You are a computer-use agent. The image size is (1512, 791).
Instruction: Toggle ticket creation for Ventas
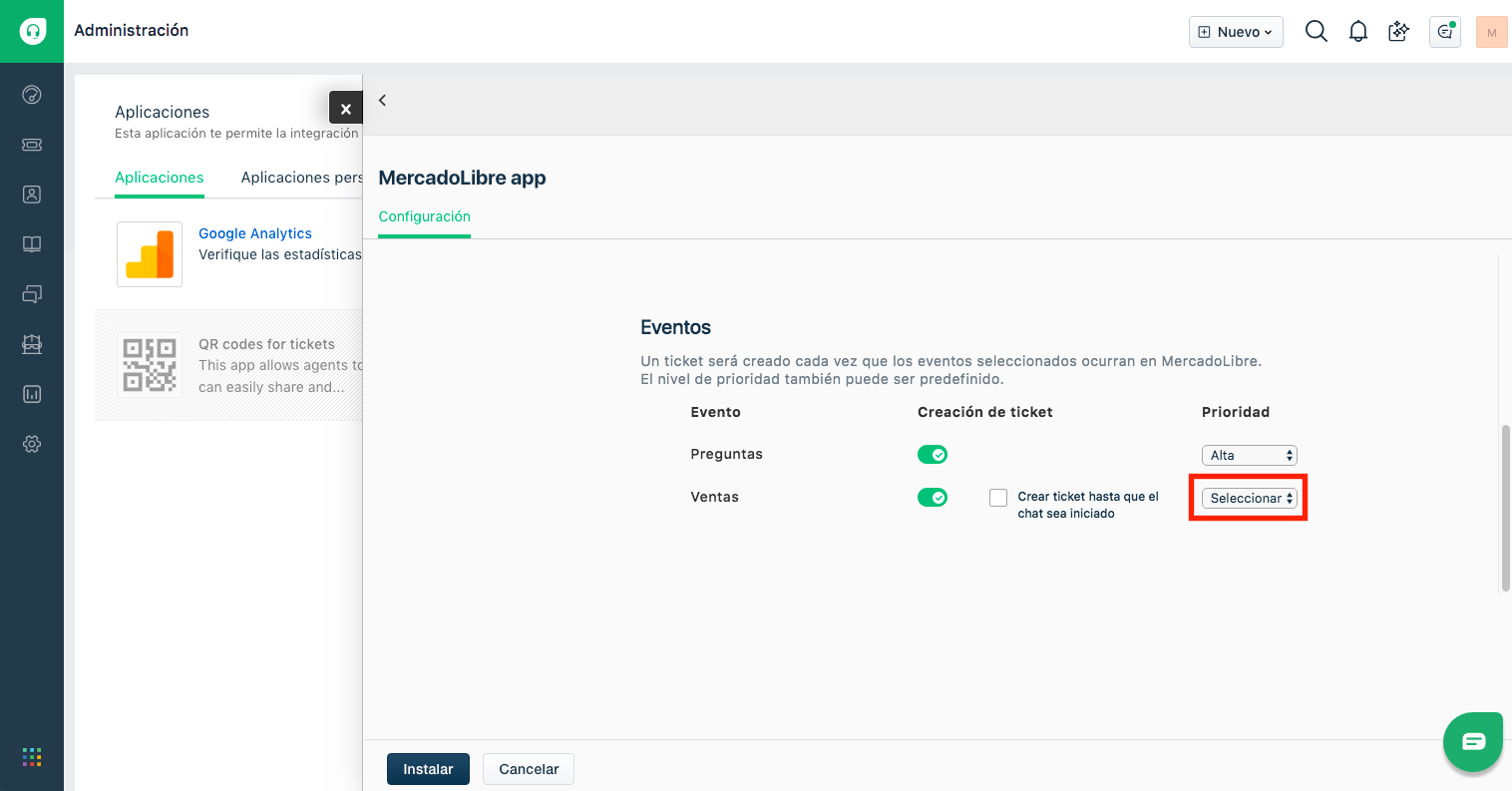[x=933, y=498]
